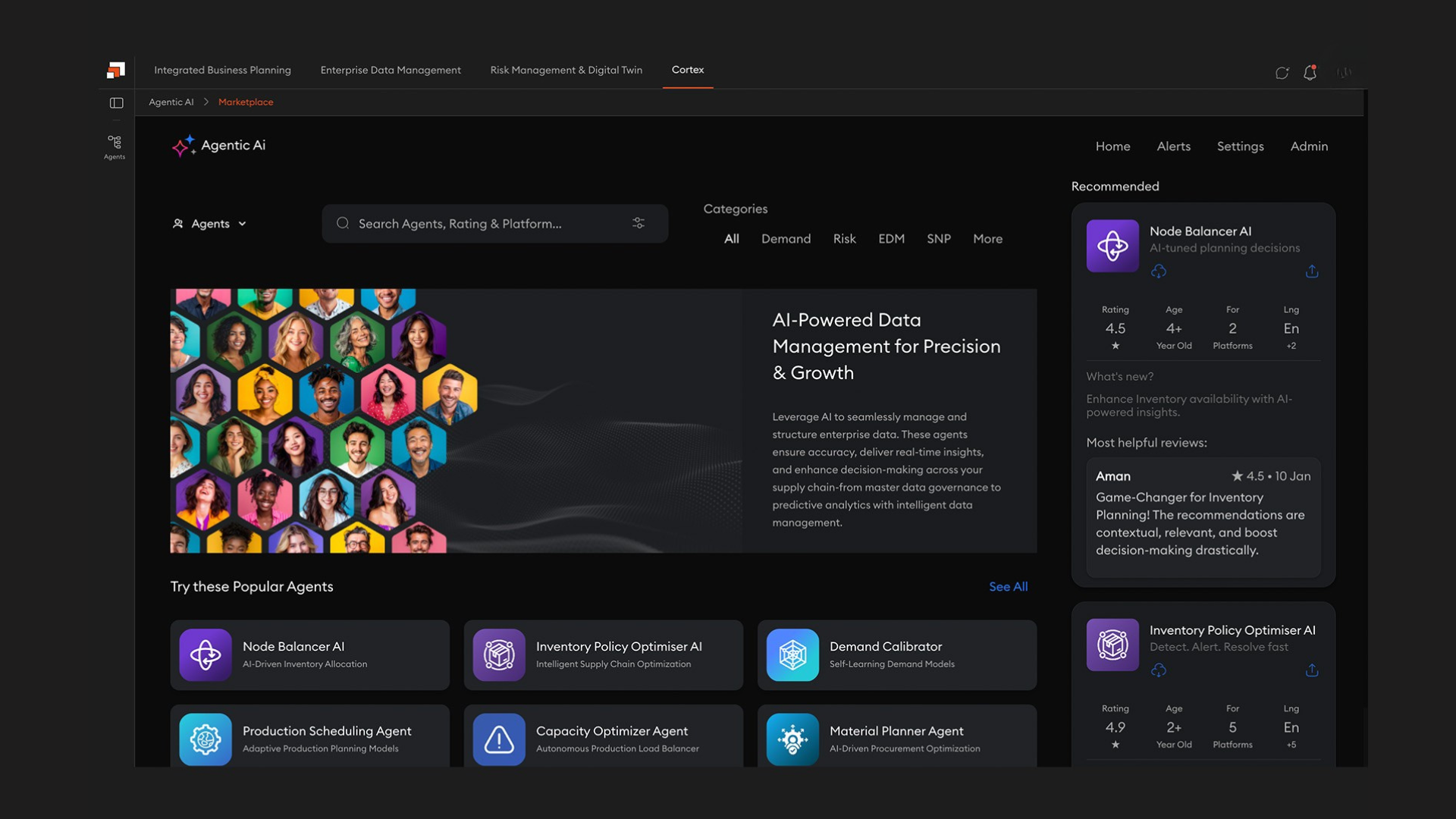Open the Admin page
Viewport: 1456px width, 819px height.
(x=1309, y=146)
